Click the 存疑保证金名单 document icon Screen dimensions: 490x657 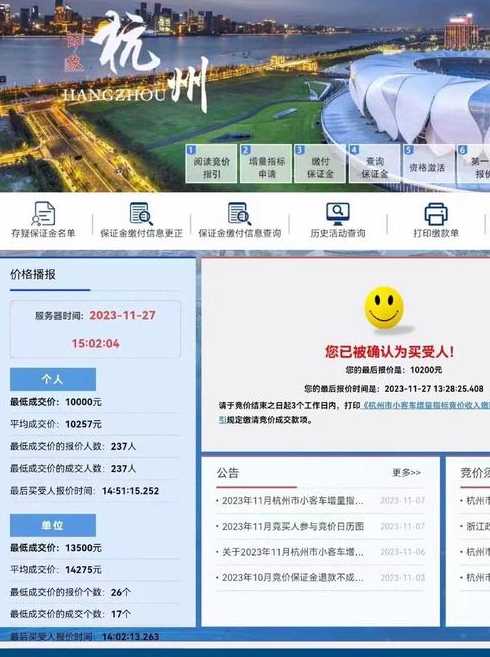tap(43, 214)
